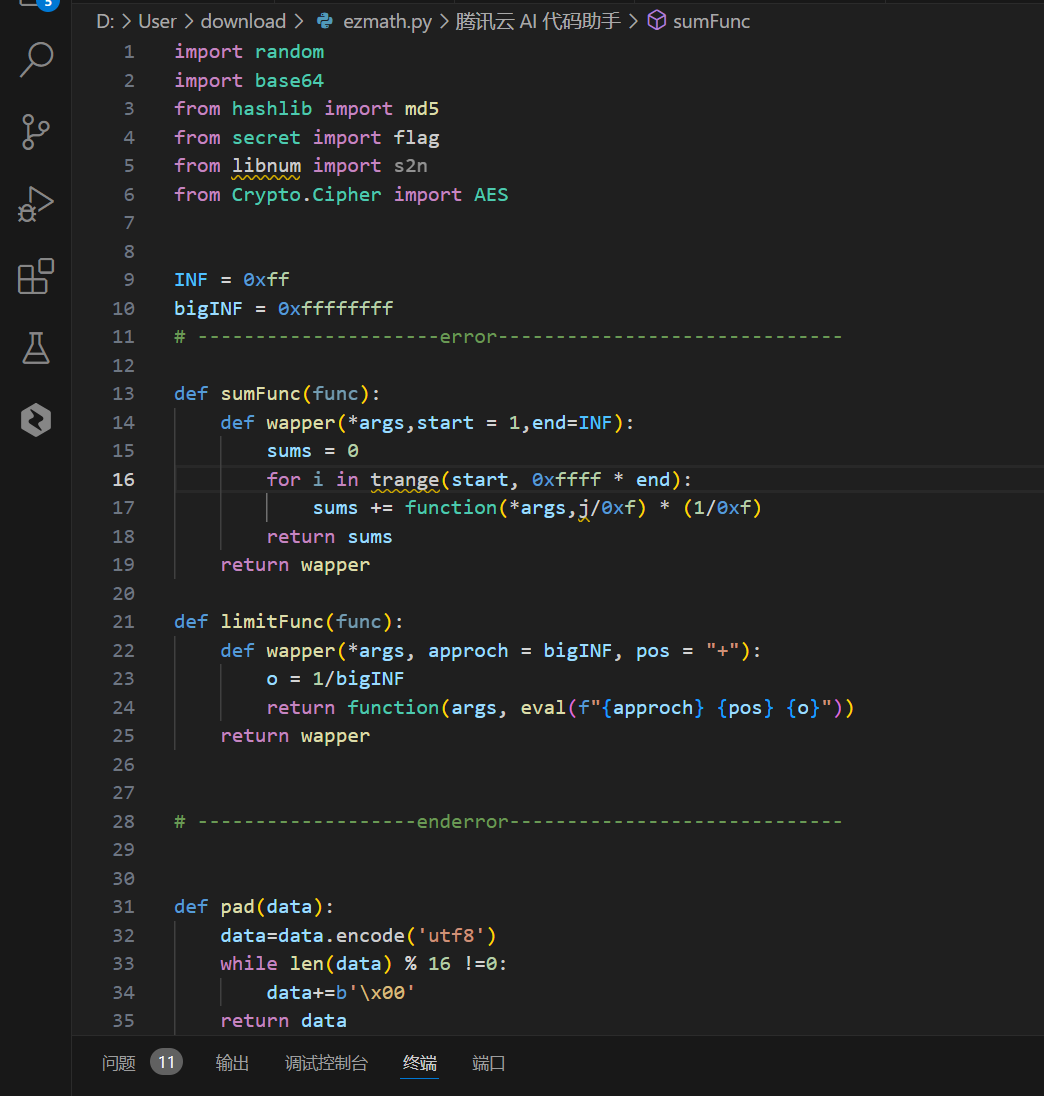Switch to the 问题 panel tab
The height and width of the screenshot is (1096, 1044).
(x=119, y=1063)
